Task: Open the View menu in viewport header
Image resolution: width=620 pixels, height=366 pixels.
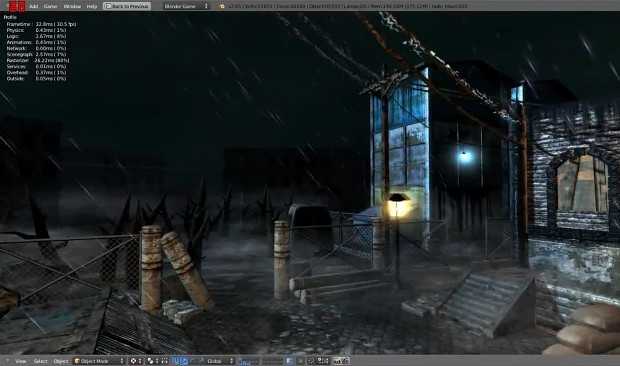Action: tap(21, 361)
